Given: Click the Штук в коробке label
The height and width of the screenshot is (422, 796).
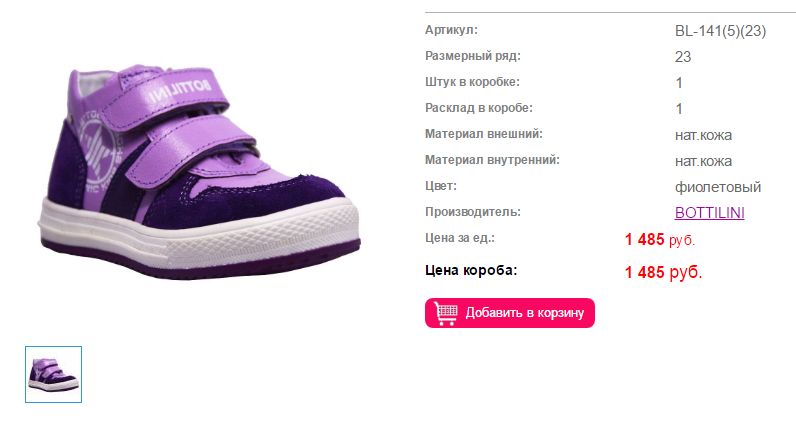Looking at the screenshot, I should pyautogui.click(x=472, y=82).
